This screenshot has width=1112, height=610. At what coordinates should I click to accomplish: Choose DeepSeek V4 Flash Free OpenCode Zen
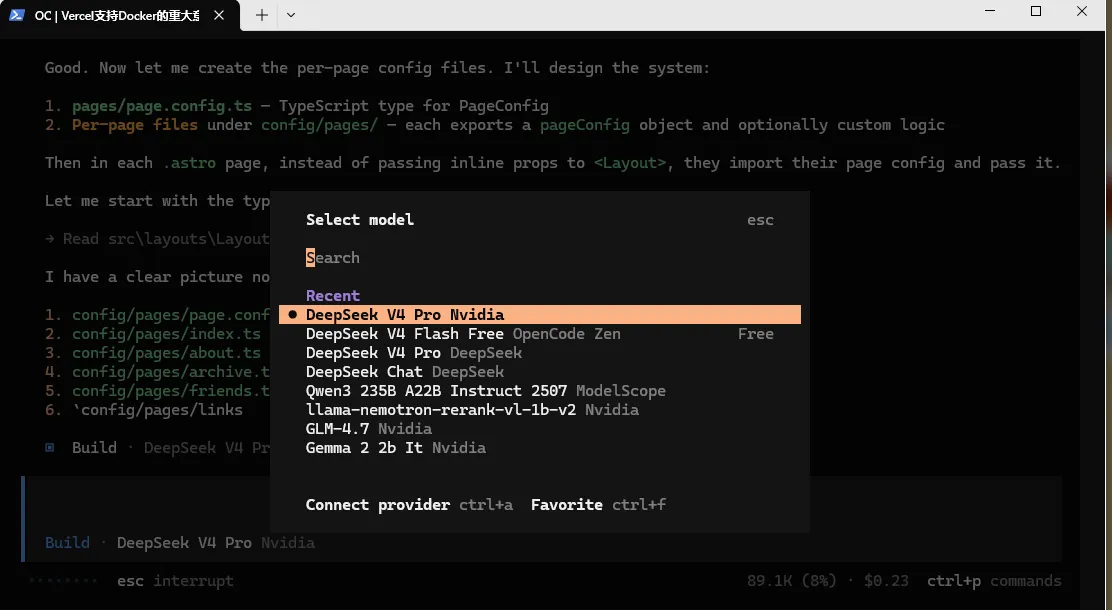(540, 333)
